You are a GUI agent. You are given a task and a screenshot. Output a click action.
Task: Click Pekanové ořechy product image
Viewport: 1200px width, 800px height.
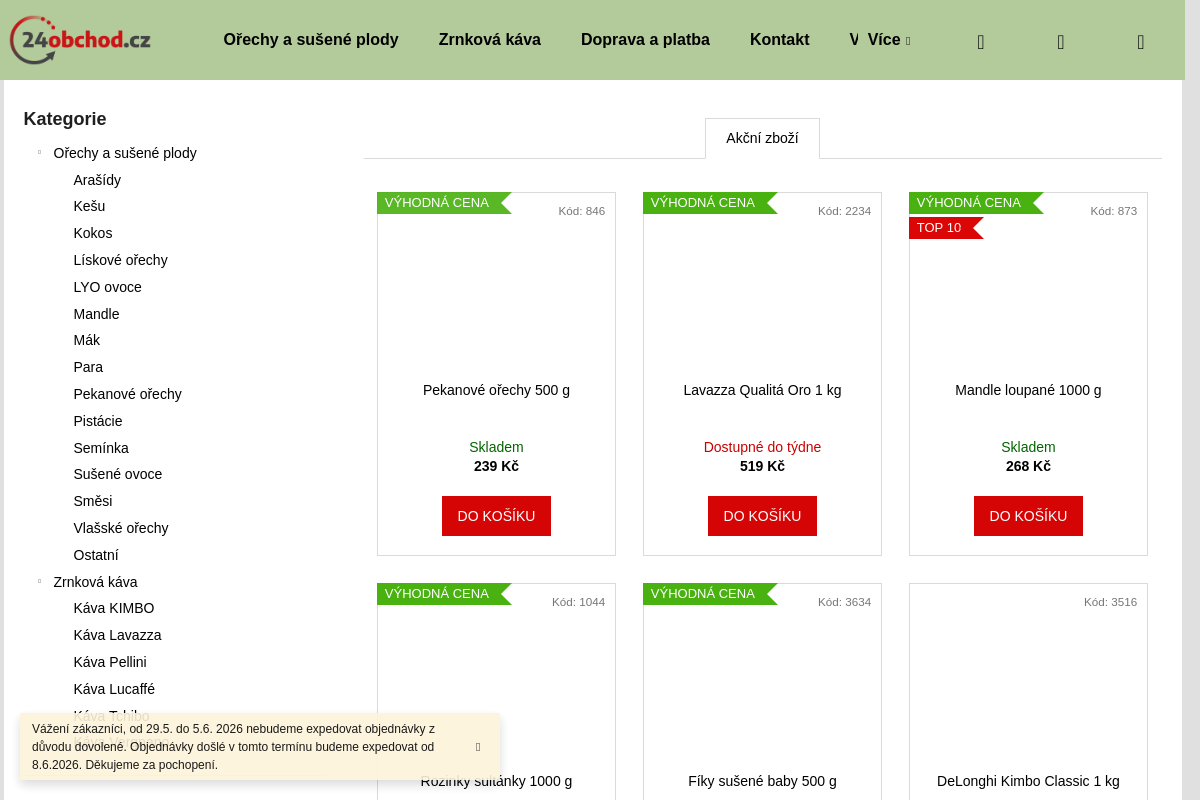[x=496, y=295]
